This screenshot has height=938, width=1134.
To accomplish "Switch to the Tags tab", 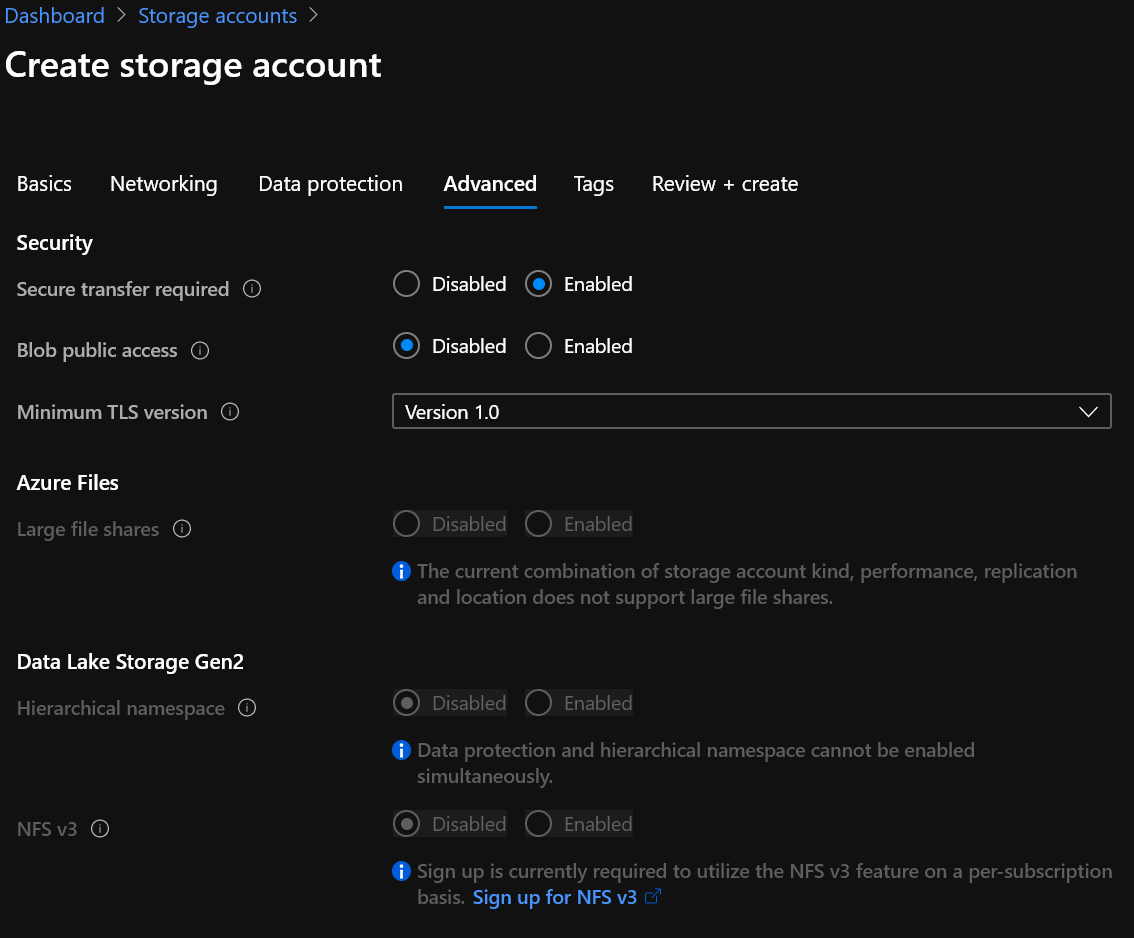I will pos(594,184).
